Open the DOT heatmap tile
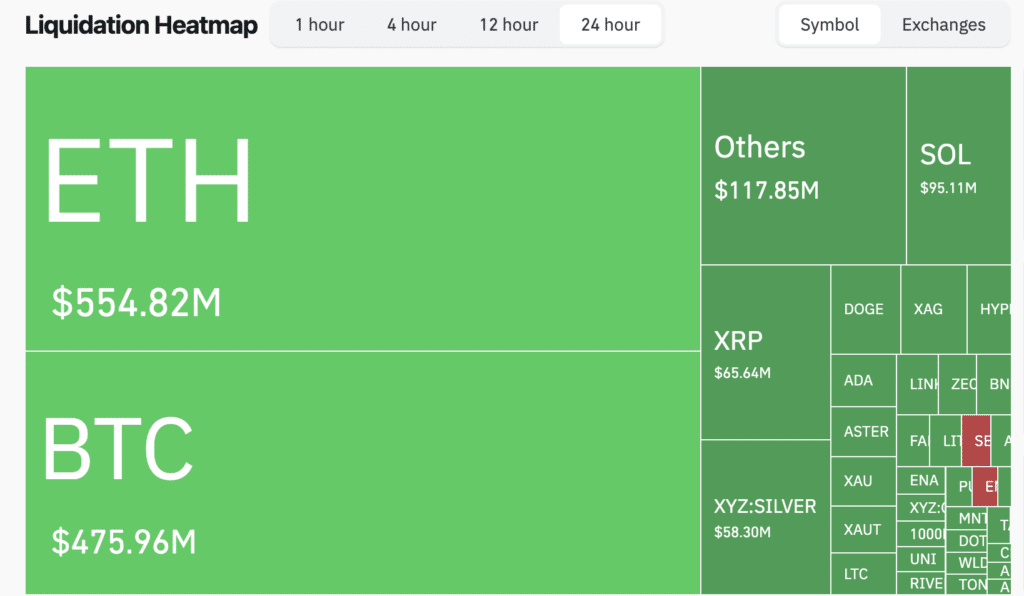The width and height of the screenshot is (1024, 596). pyautogui.click(x=967, y=541)
